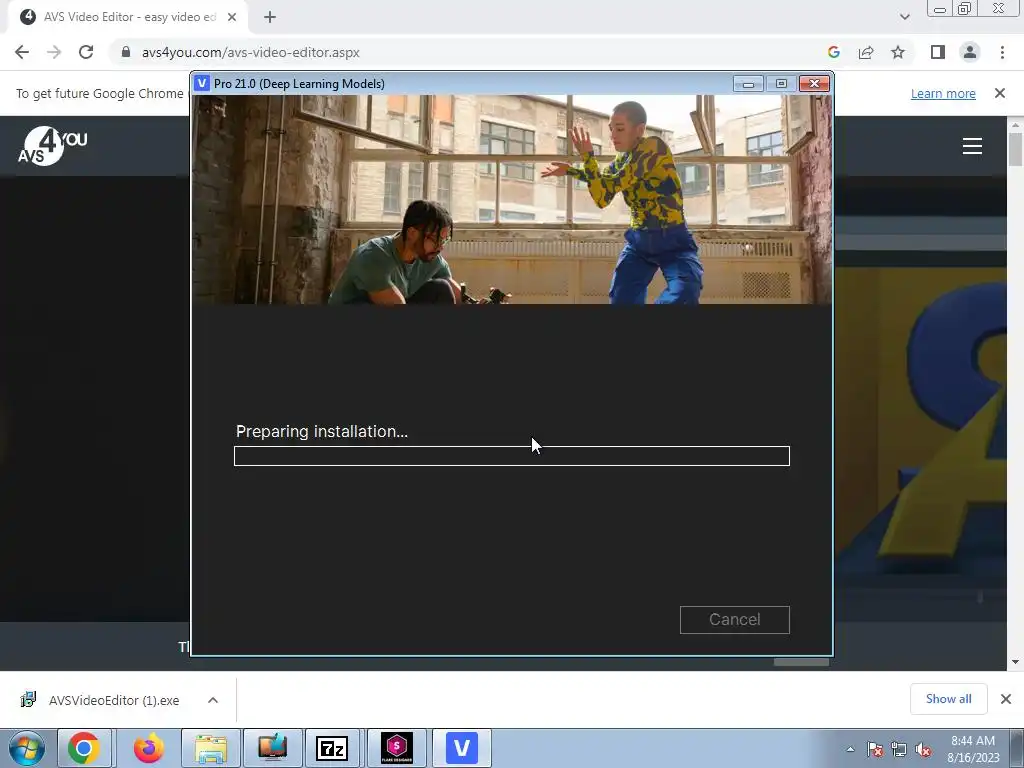The height and width of the screenshot is (768, 1024).
Task: Click the scrollbar down arrow
Action: point(1015,662)
